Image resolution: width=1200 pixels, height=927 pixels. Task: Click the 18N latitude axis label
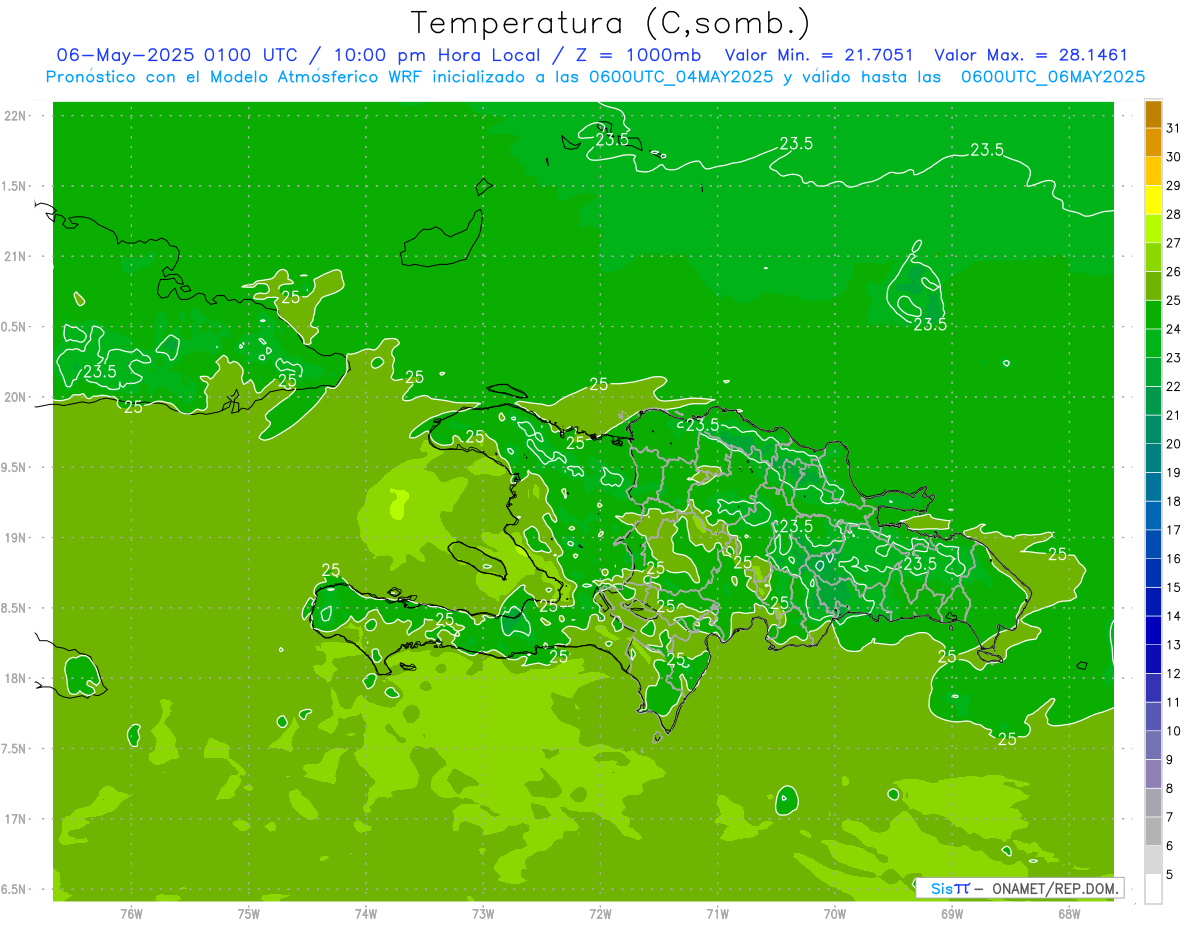click(x=15, y=679)
